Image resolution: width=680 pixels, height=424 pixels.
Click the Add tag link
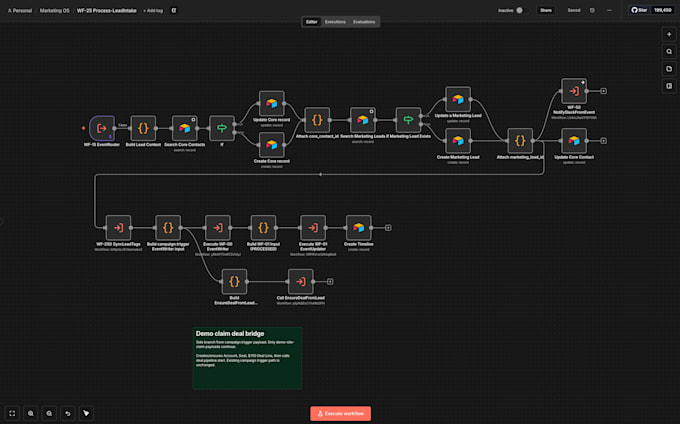pyautogui.click(x=153, y=10)
